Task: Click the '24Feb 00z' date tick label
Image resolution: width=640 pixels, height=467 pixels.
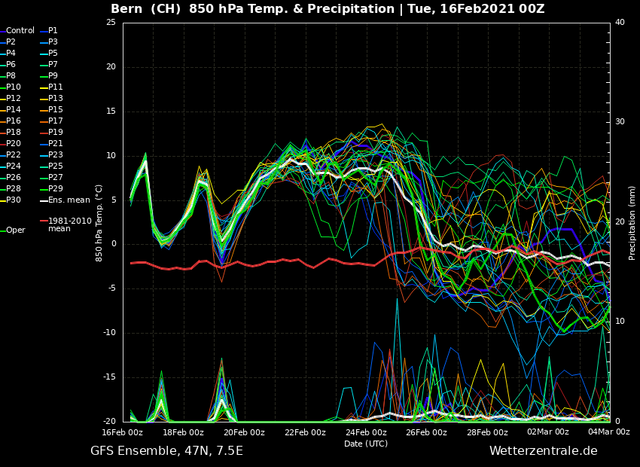Action: [x=367, y=432]
